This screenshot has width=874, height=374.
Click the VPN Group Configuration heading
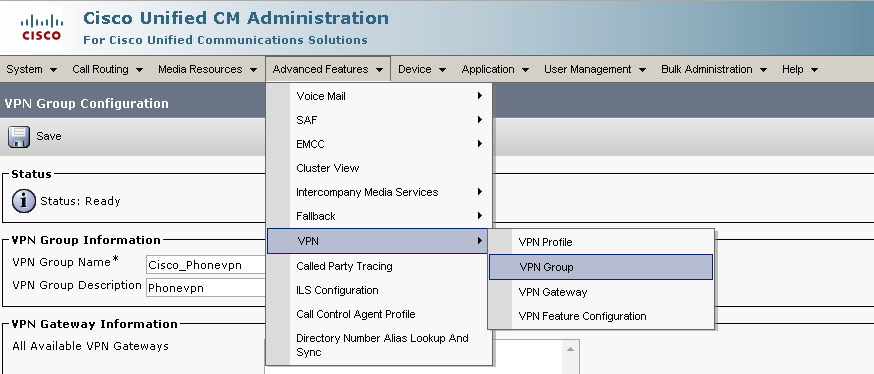(86, 104)
